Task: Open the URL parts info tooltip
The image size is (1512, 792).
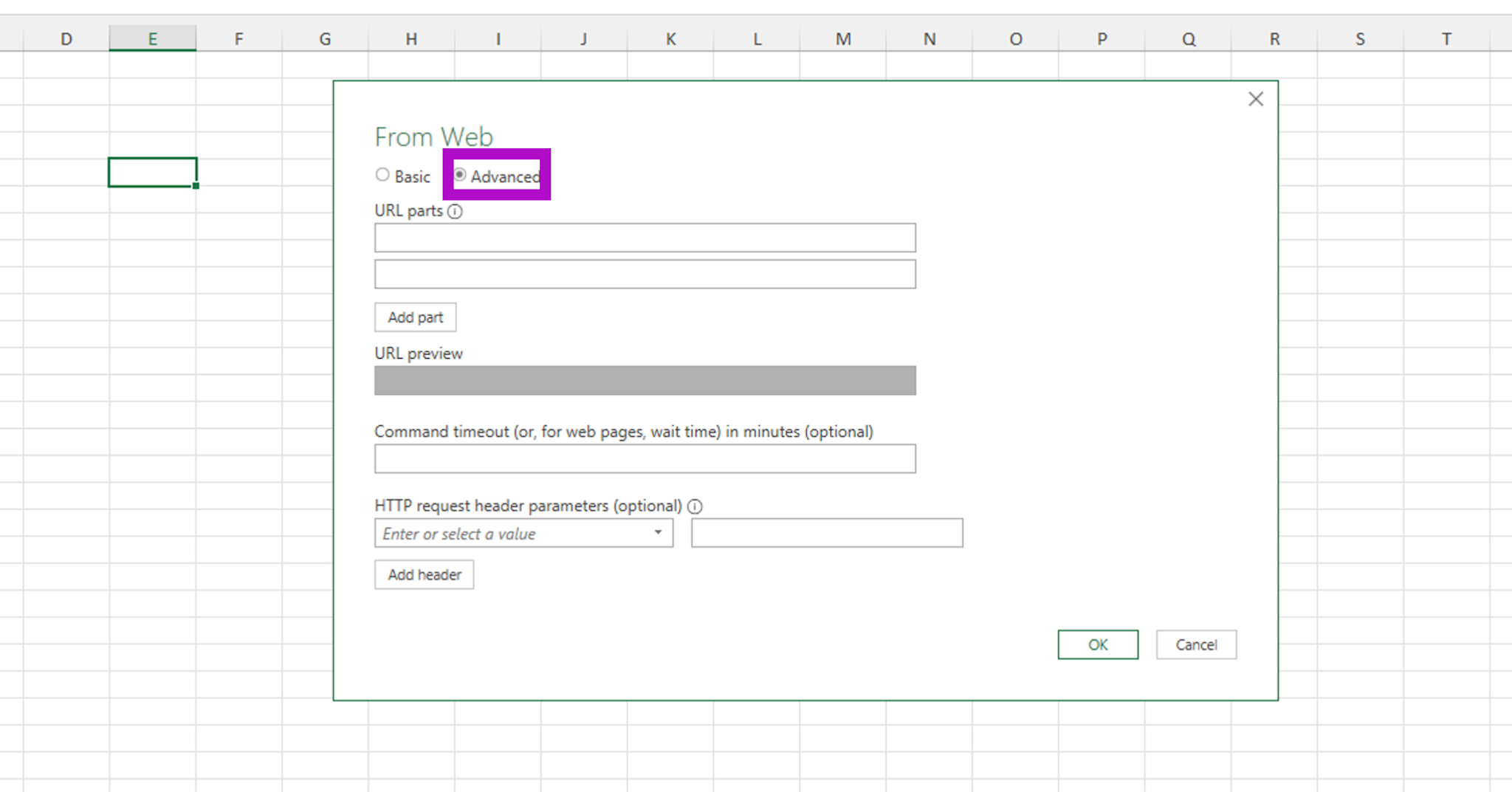Action: (x=456, y=212)
